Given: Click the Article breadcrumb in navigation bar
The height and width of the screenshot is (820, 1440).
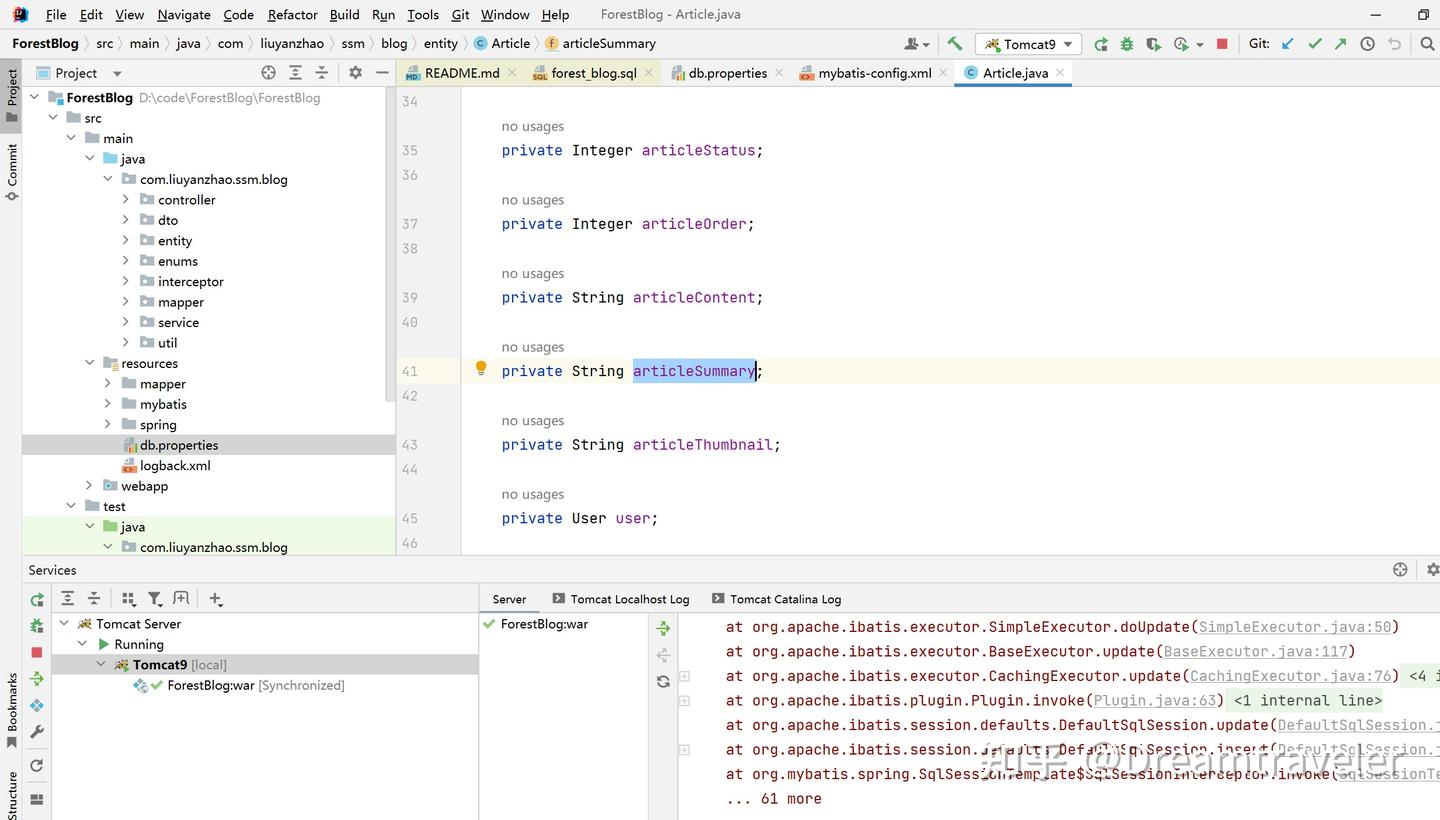Looking at the screenshot, I should (510, 44).
